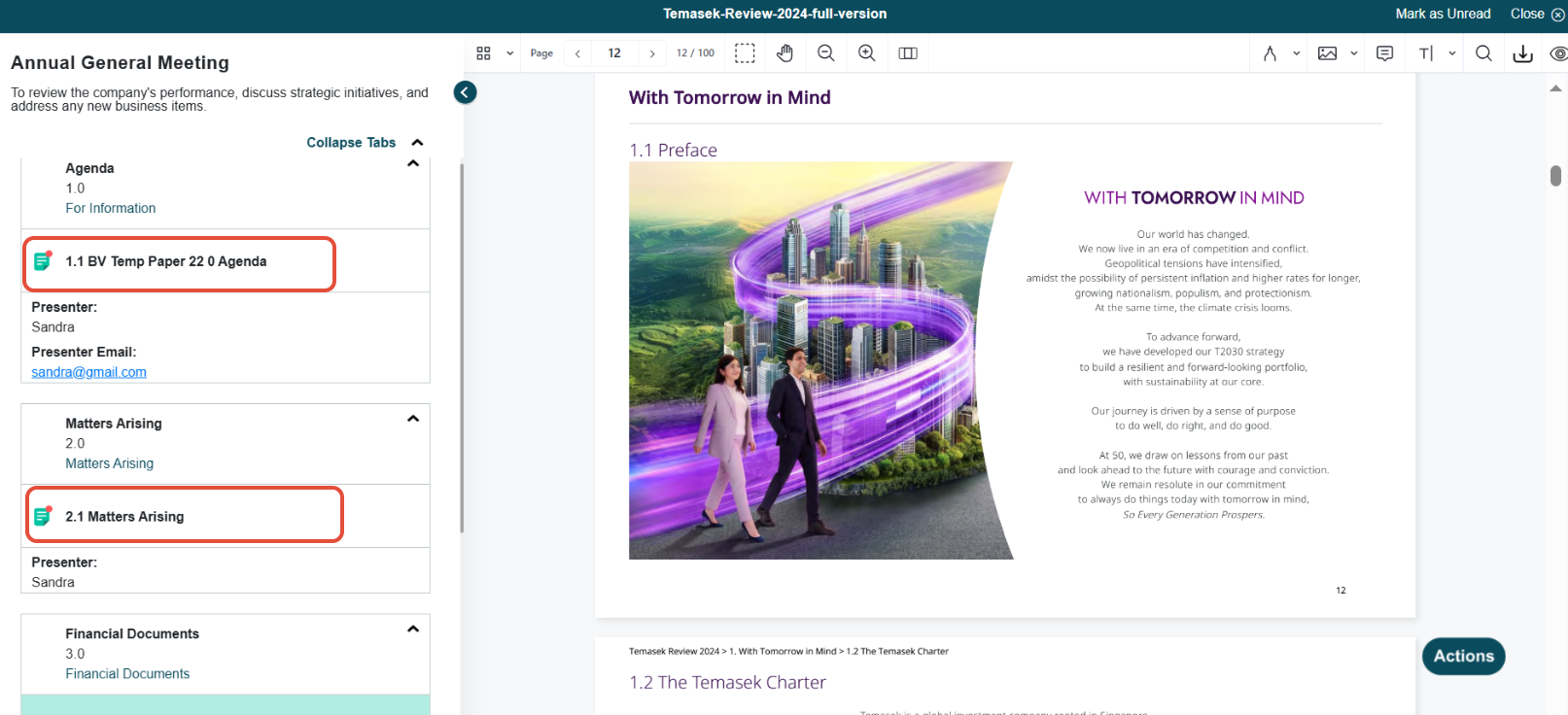Switch to two-page layout view
The image size is (1568, 715).
point(908,53)
